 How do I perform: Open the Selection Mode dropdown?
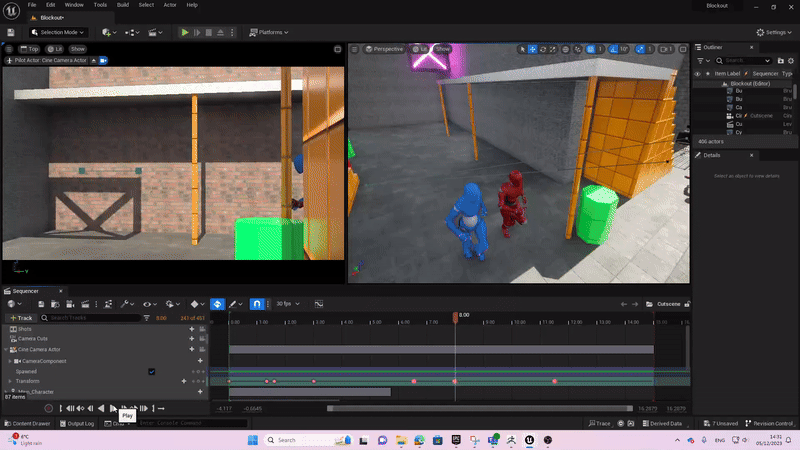(58, 32)
